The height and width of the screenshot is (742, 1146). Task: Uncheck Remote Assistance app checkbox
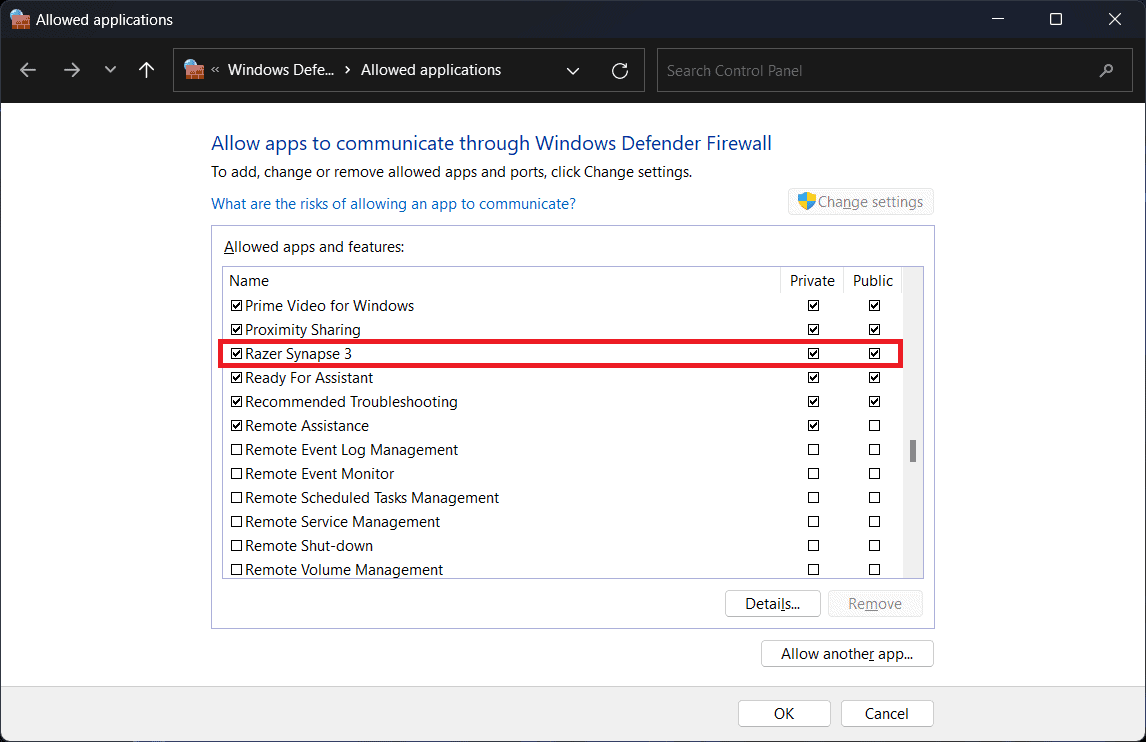[236, 425]
